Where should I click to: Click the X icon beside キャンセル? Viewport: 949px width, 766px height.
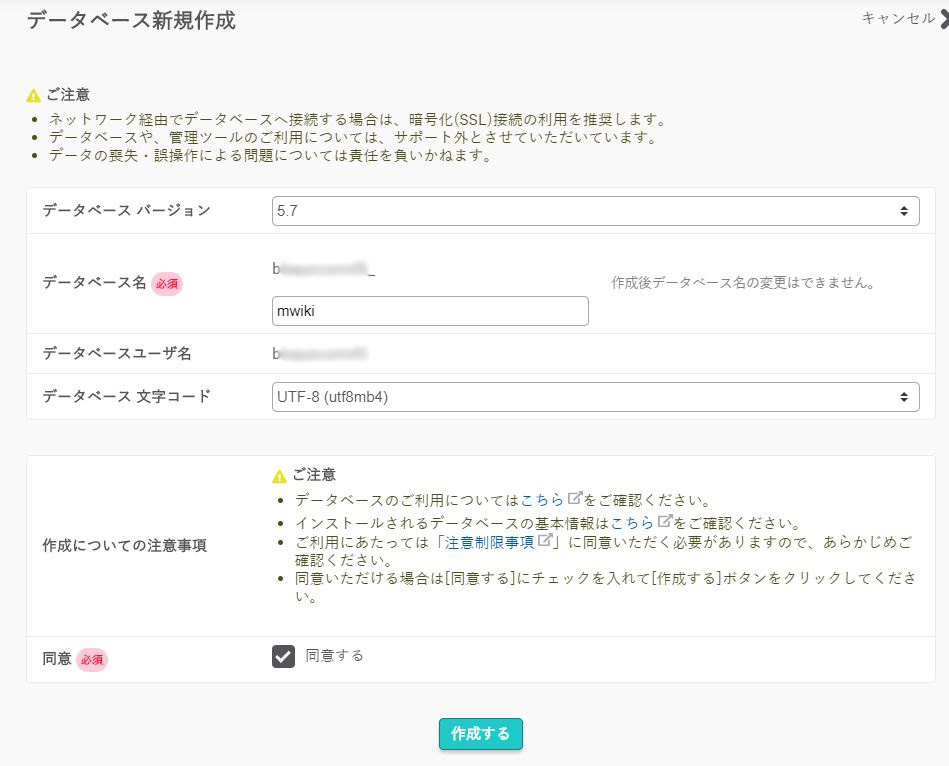(x=943, y=18)
